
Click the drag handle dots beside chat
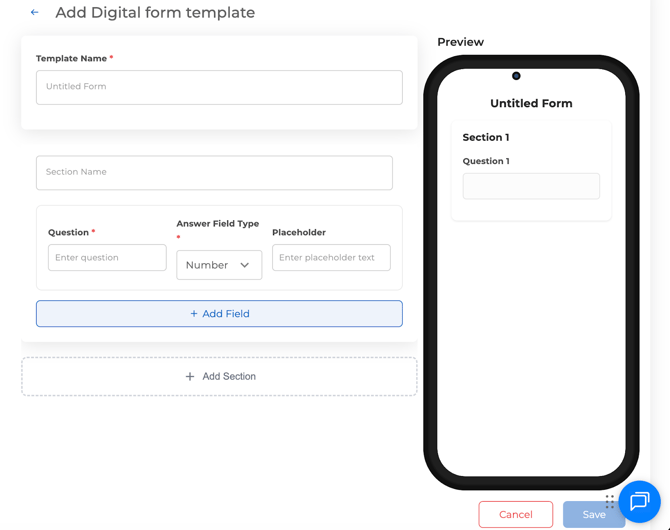pos(610,501)
